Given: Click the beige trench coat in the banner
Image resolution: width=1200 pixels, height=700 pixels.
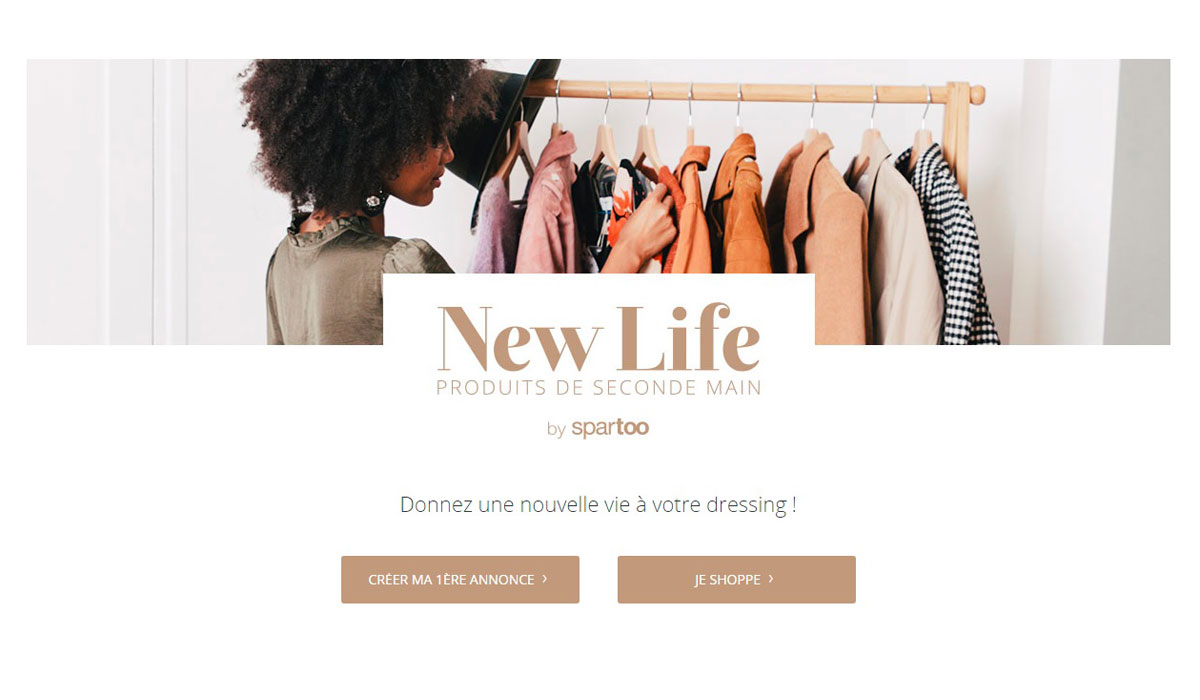Looking at the screenshot, I should 900,250.
